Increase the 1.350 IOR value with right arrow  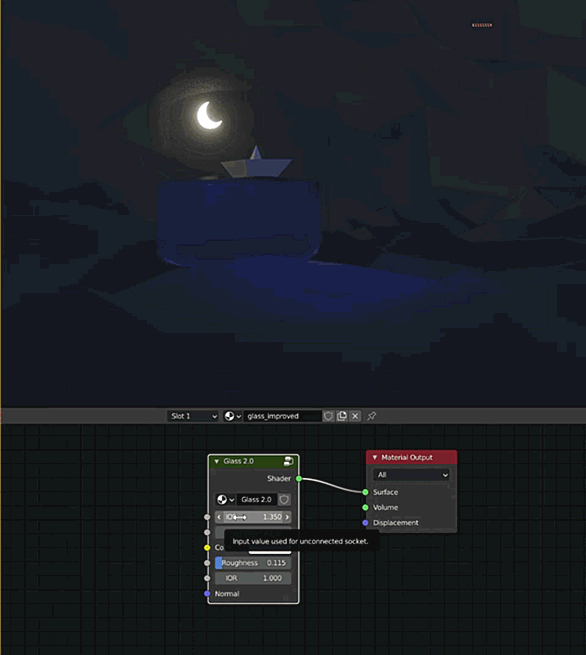tap(287, 517)
